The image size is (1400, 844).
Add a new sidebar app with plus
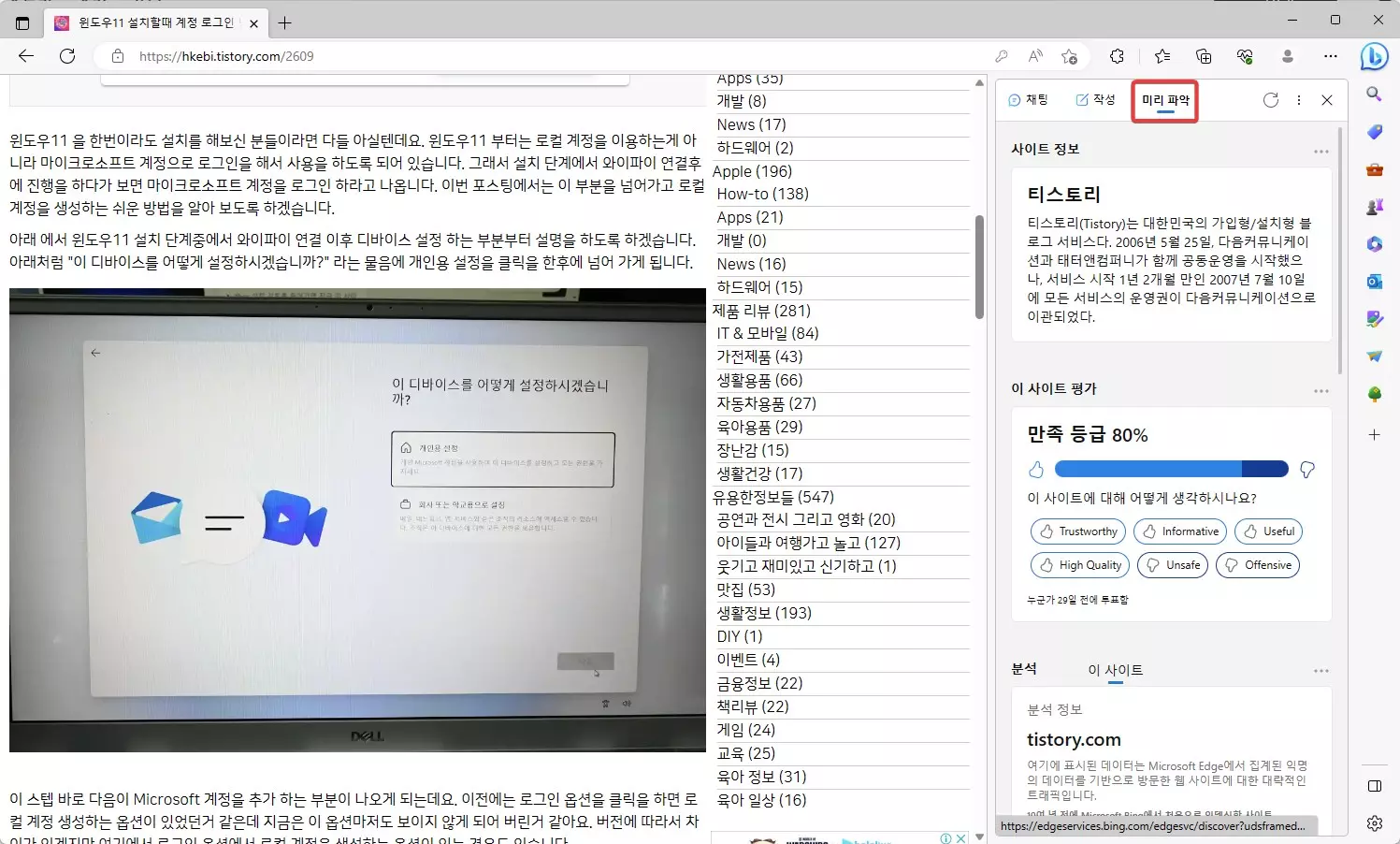[1374, 435]
